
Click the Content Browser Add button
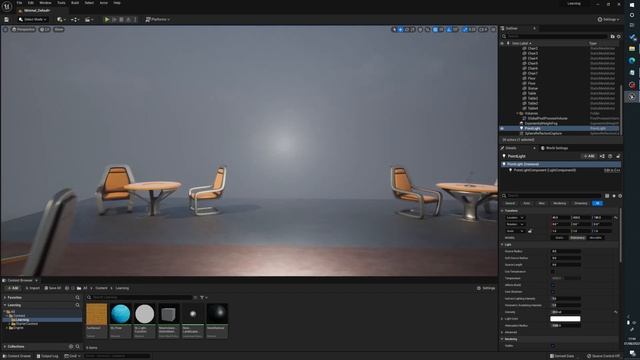point(13,288)
